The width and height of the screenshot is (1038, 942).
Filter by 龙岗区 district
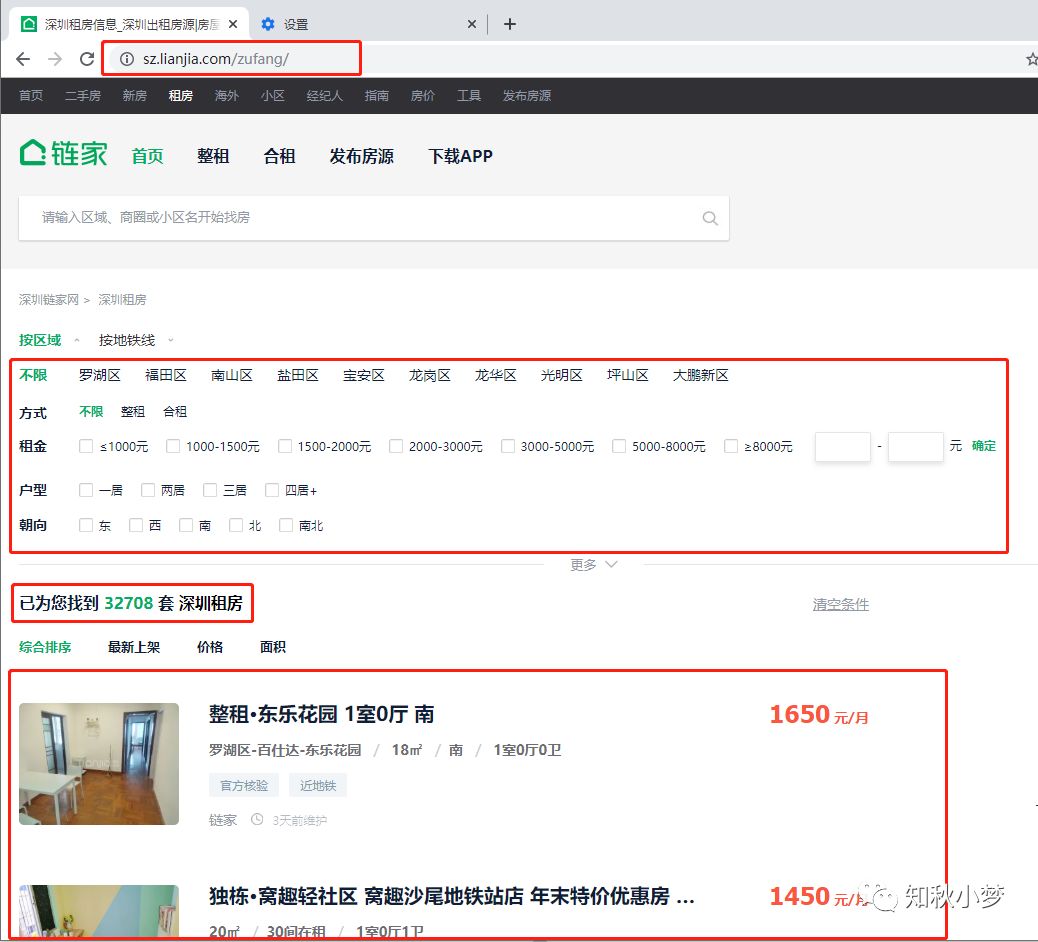430,375
